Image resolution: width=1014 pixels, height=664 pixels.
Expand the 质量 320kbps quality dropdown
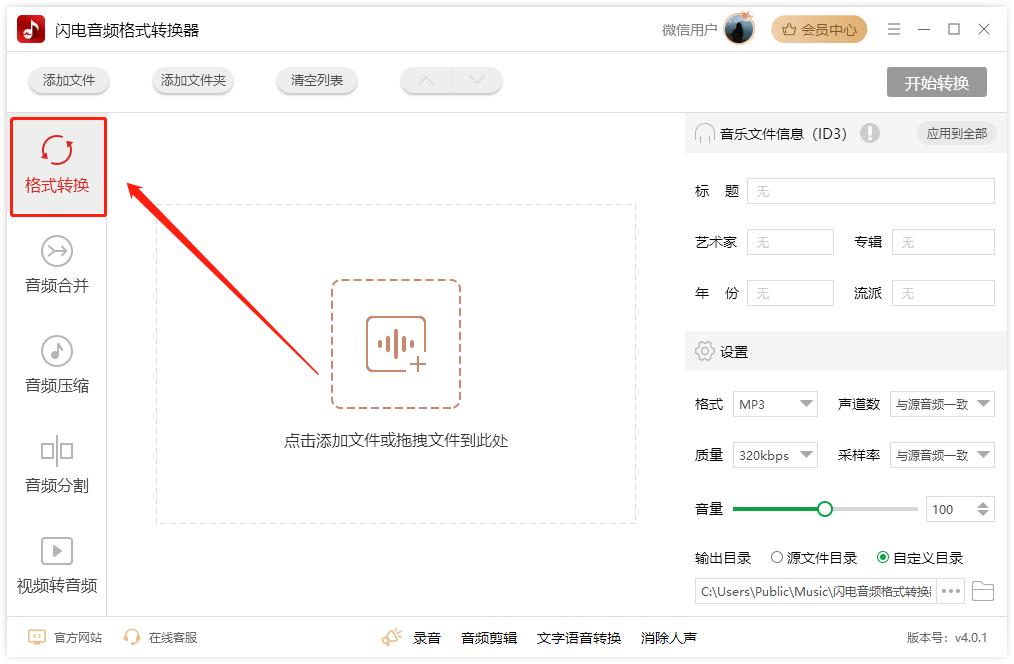[775, 455]
